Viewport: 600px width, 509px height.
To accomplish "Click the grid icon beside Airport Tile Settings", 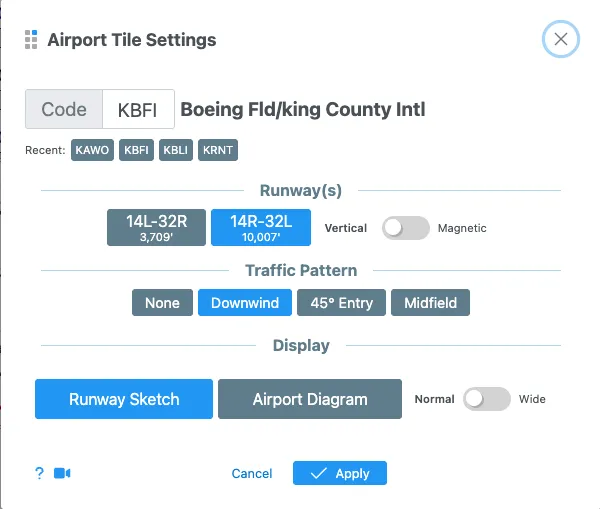I will click(x=31, y=40).
